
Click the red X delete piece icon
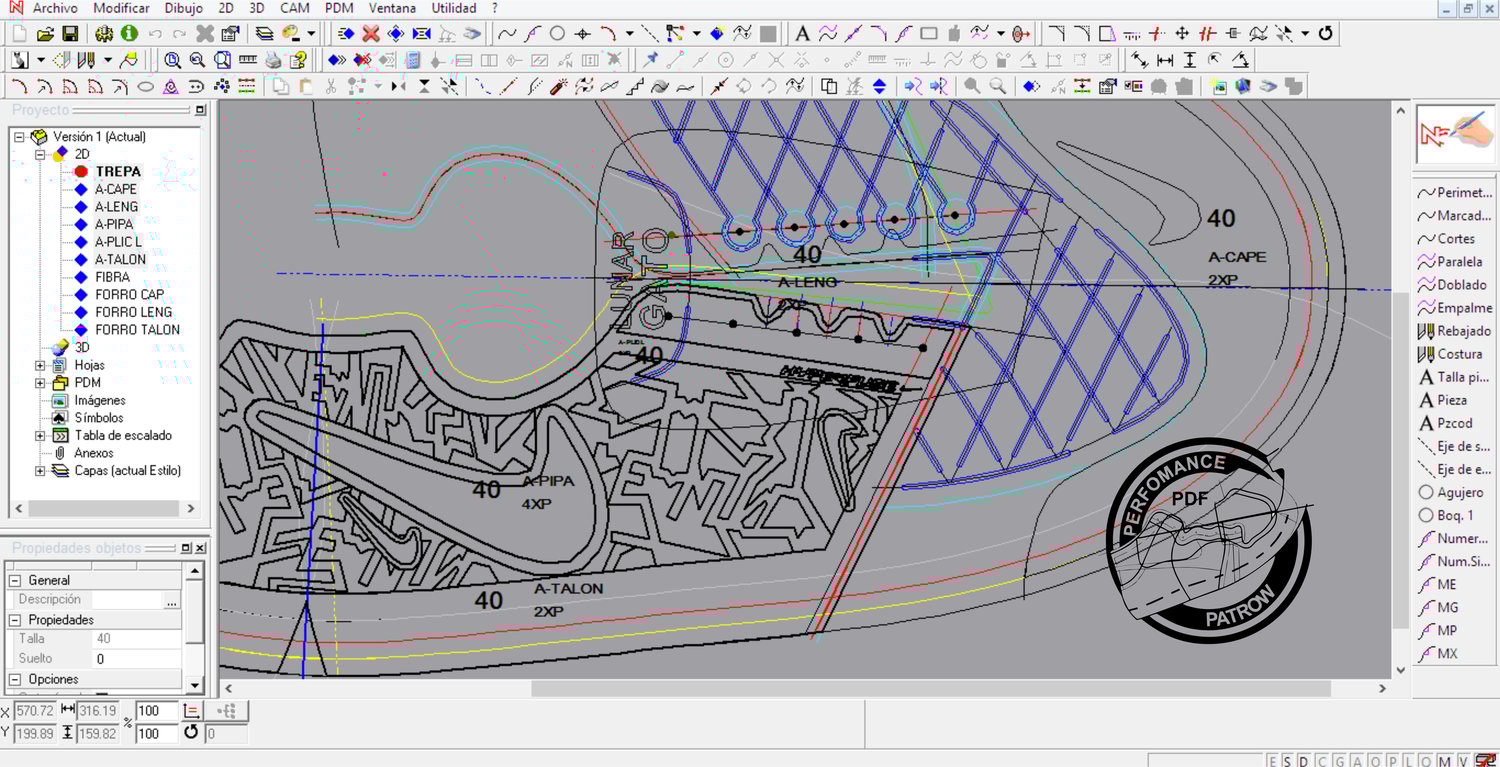370,34
